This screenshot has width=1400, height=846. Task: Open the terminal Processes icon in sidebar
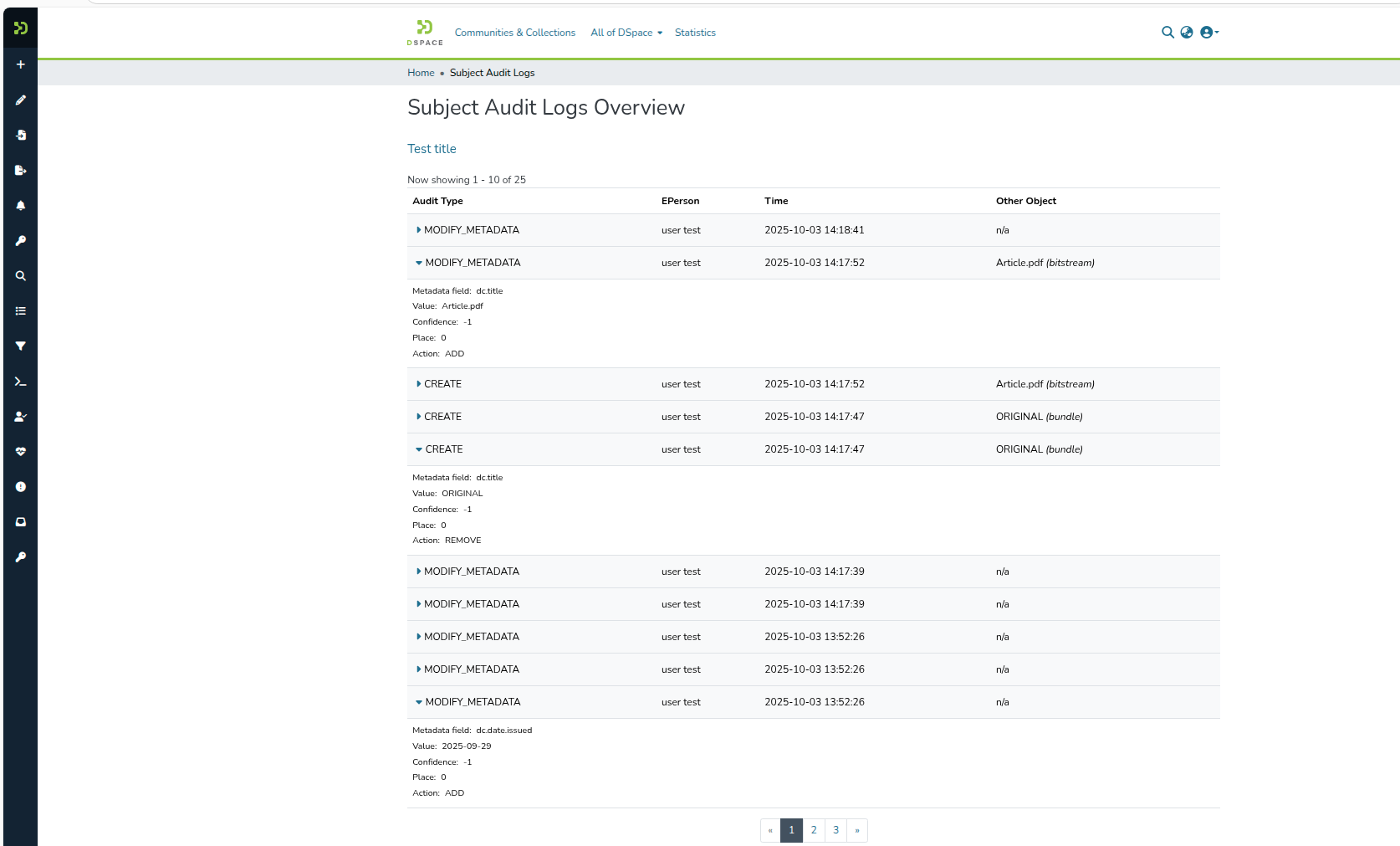point(21,382)
